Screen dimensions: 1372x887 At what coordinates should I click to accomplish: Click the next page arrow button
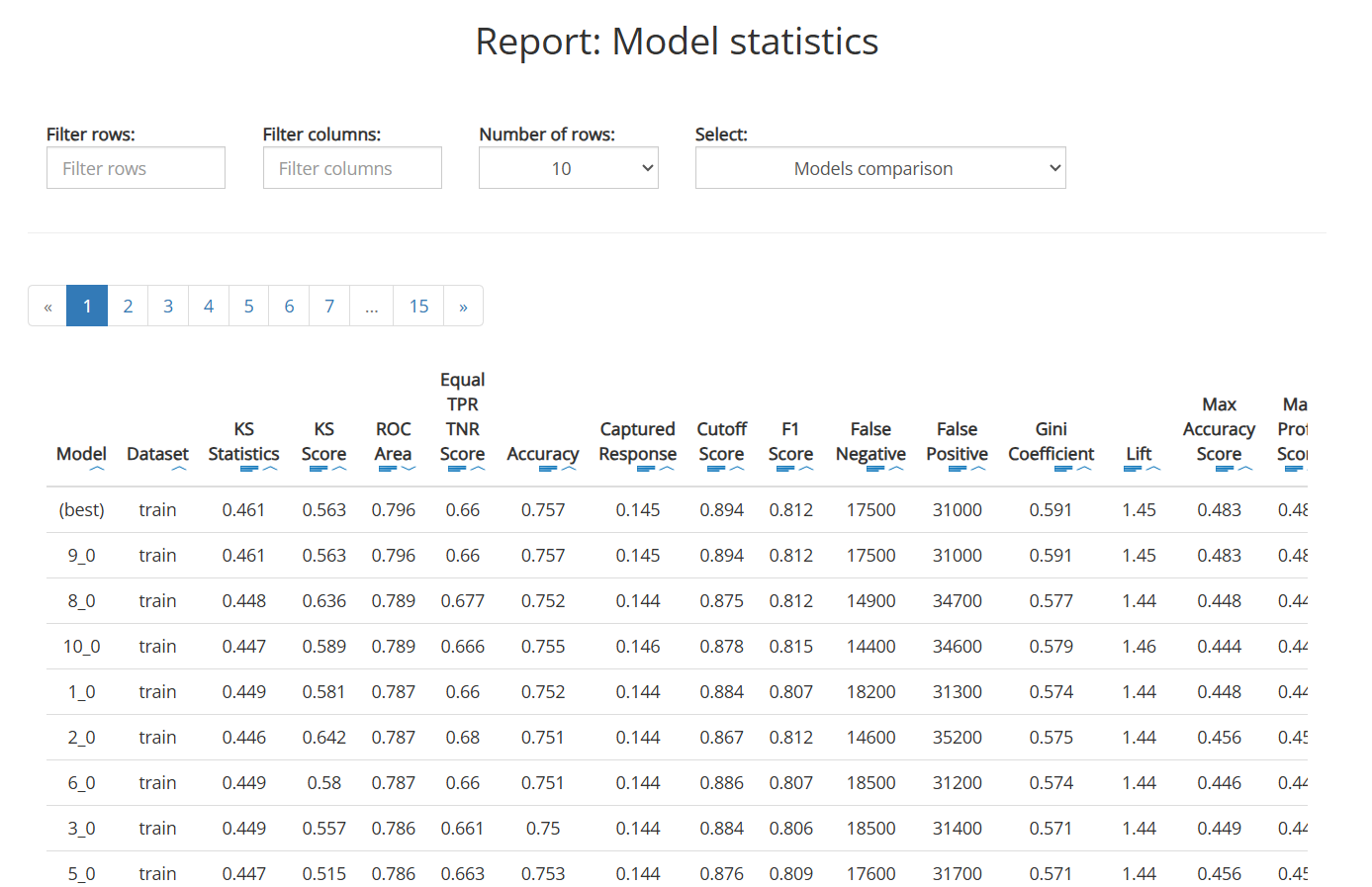463,307
